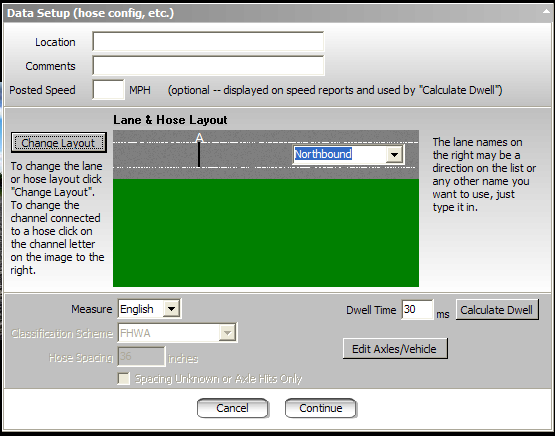
Task: Click the green area of layout image
Action: [266, 233]
